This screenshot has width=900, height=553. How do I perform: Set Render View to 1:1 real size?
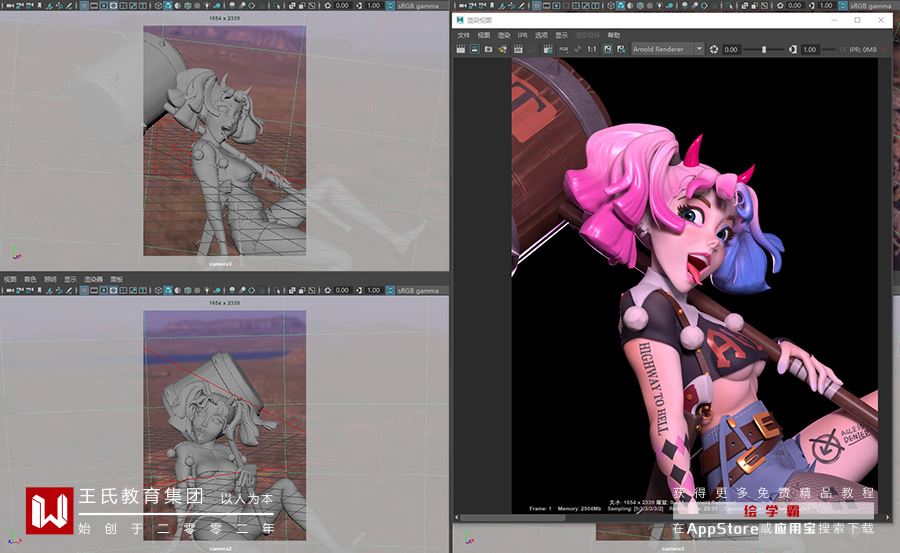[592, 49]
